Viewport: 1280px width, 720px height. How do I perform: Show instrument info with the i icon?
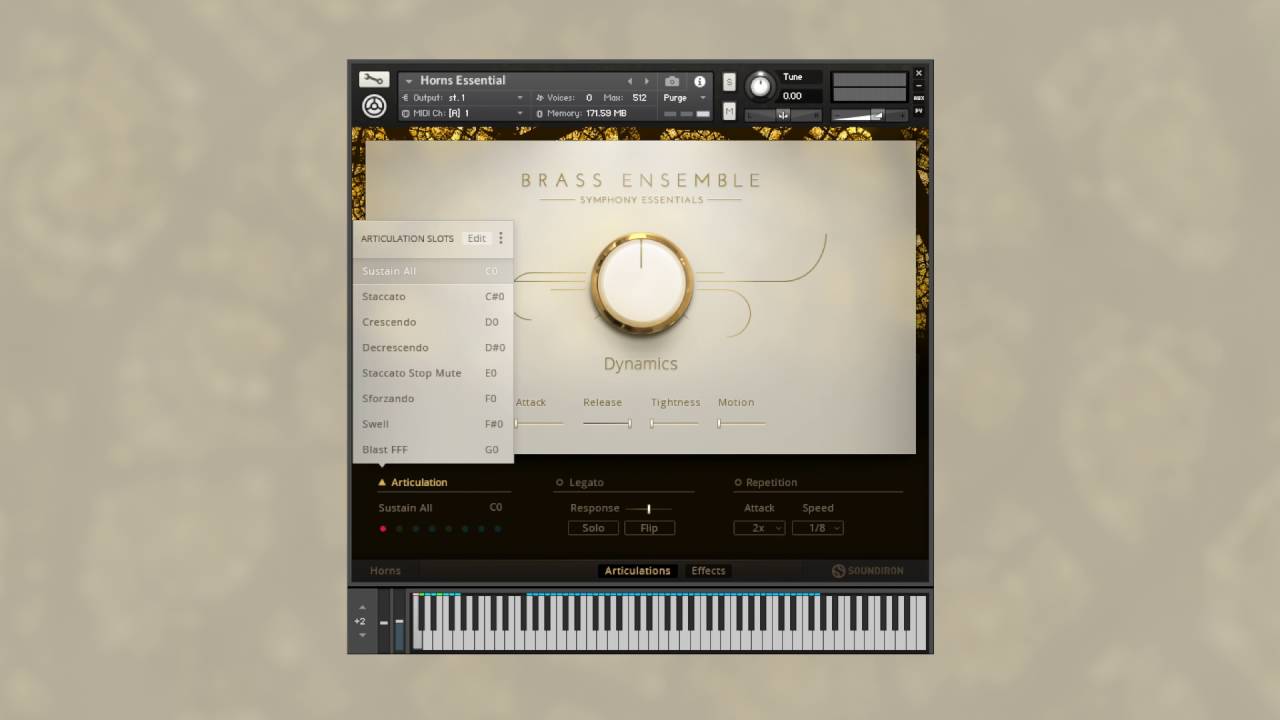tap(700, 81)
